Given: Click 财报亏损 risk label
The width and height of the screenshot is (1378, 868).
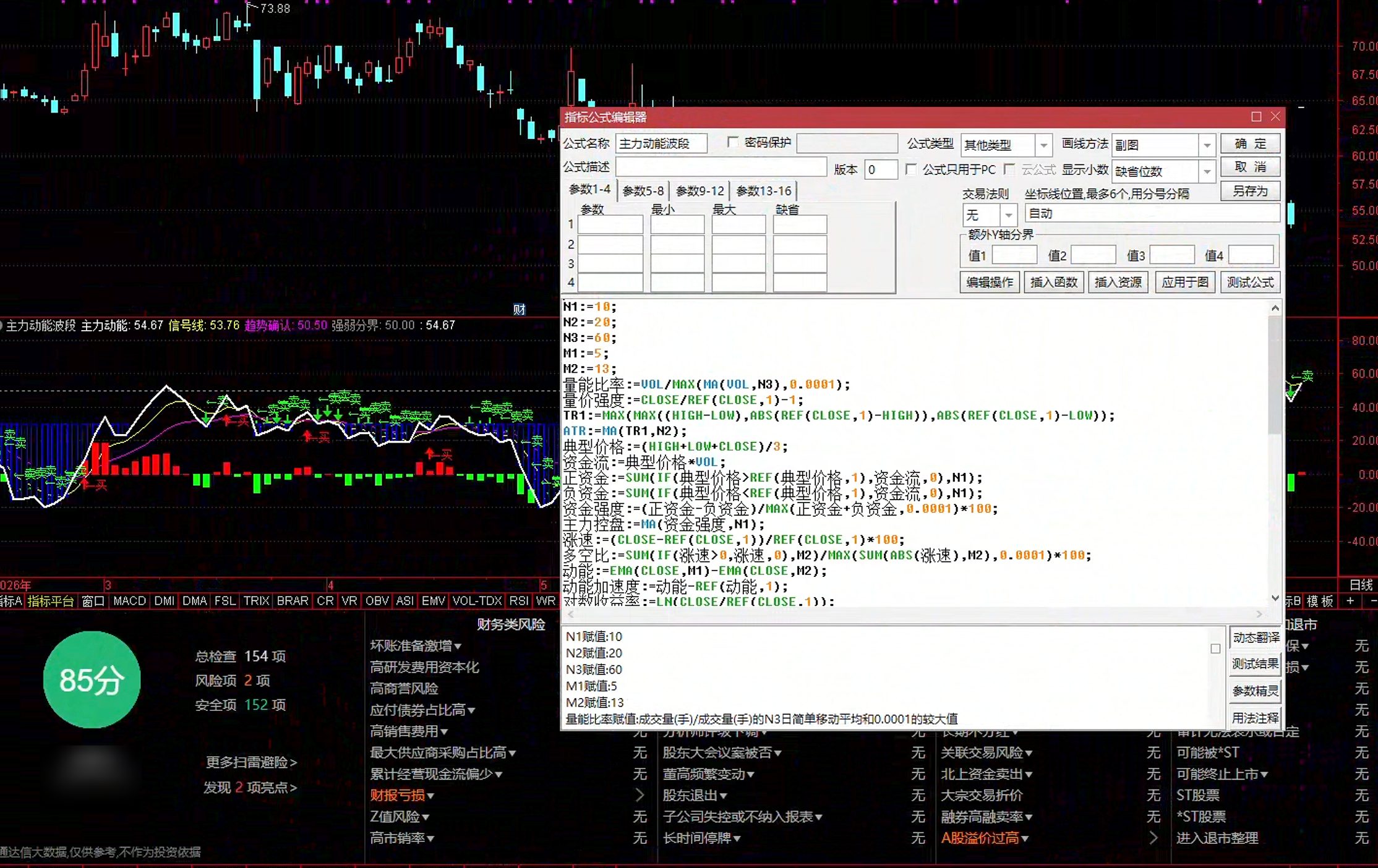Looking at the screenshot, I should point(398,795).
